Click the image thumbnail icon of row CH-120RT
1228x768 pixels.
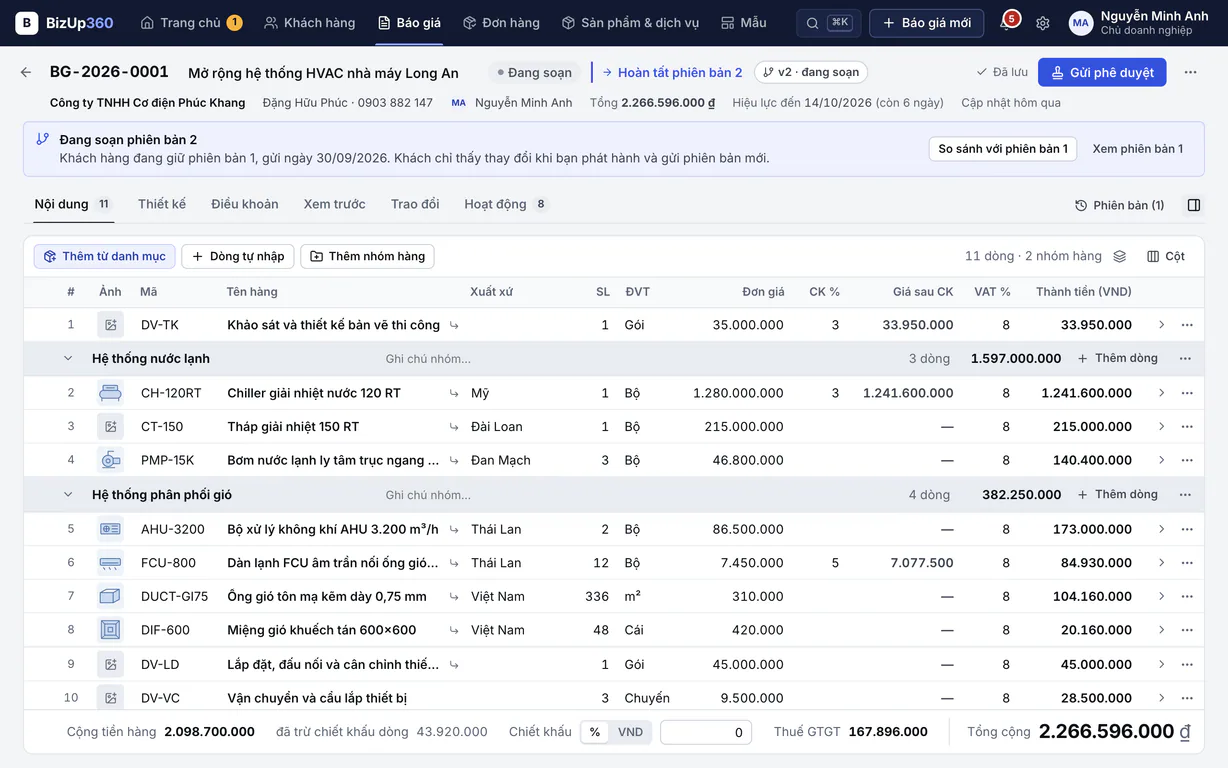[x=110, y=393]
